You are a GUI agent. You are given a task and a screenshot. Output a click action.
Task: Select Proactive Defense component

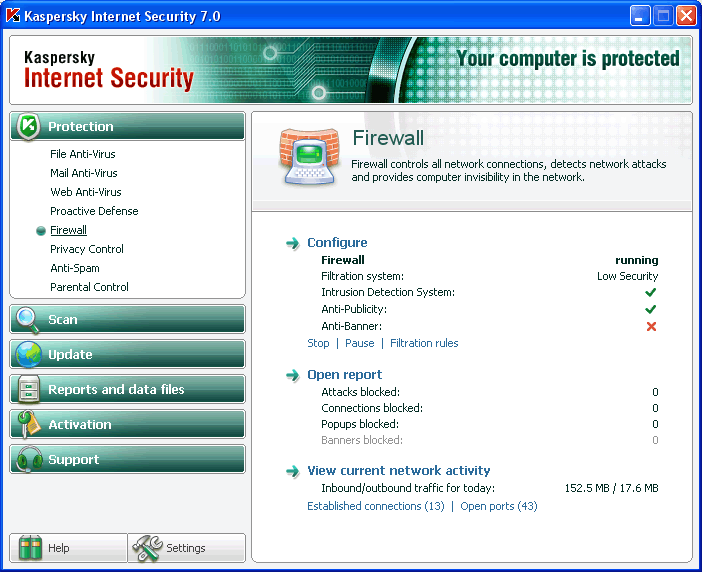point(94,211)
